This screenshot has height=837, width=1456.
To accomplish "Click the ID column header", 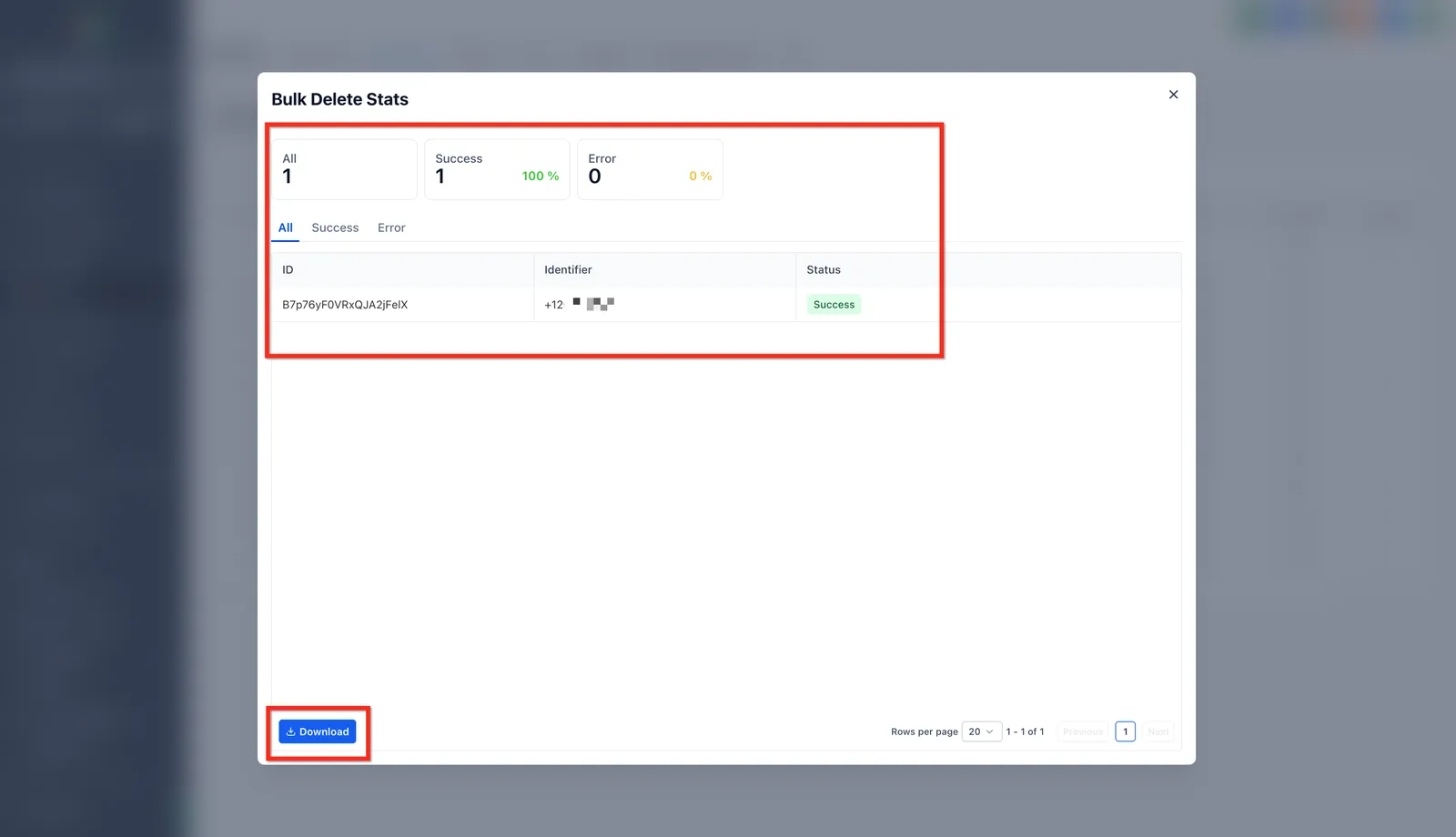I will [402, 270].
